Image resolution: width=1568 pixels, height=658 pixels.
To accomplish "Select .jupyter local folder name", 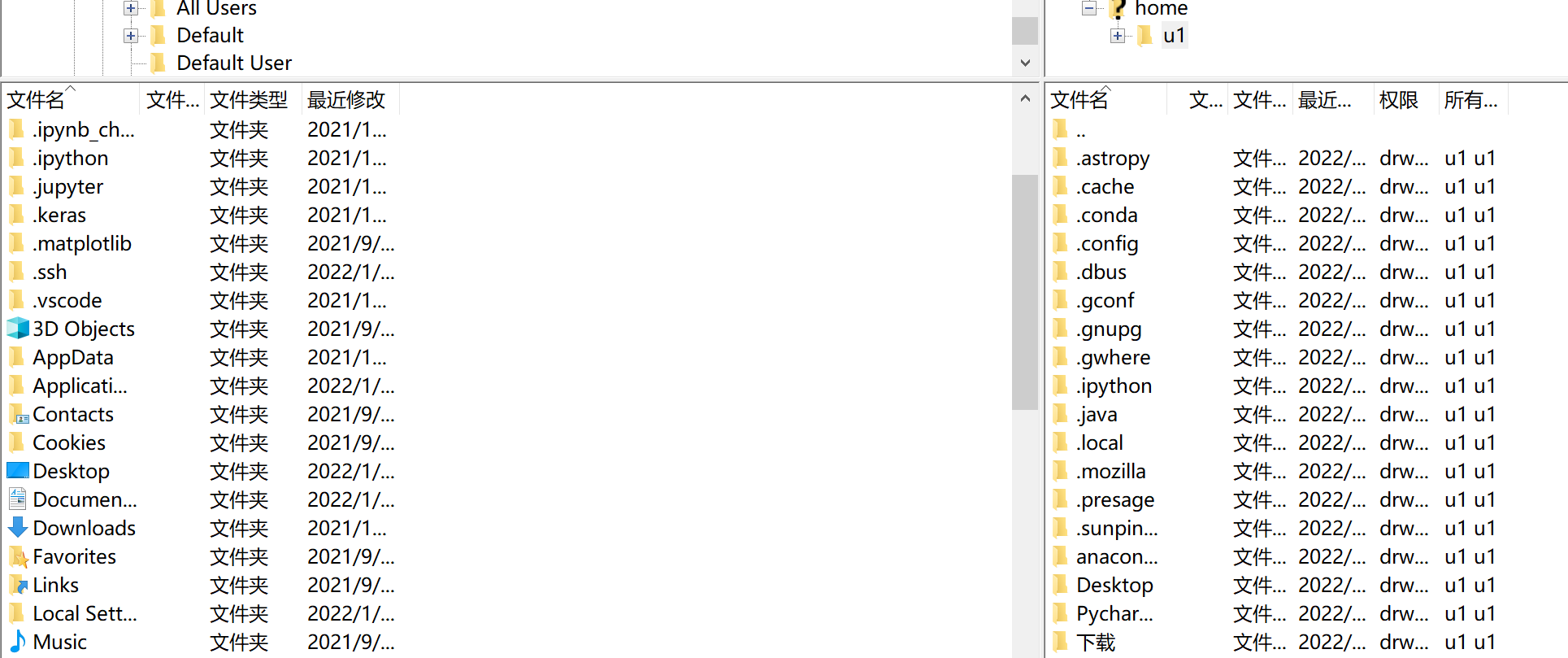I will coord(68,187).
